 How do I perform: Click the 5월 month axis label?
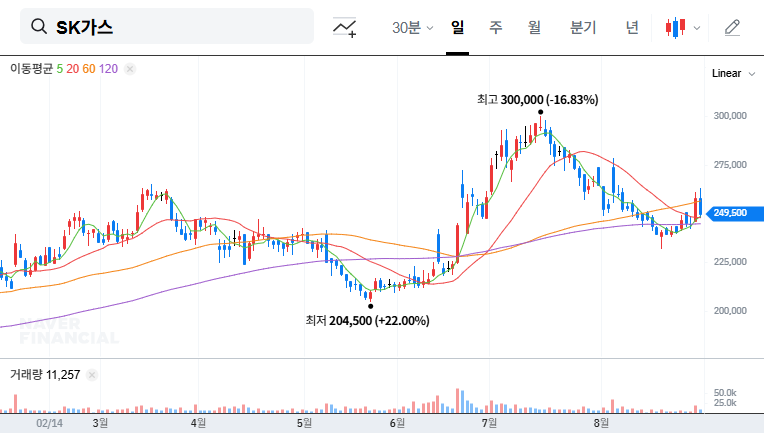[304, 423]
